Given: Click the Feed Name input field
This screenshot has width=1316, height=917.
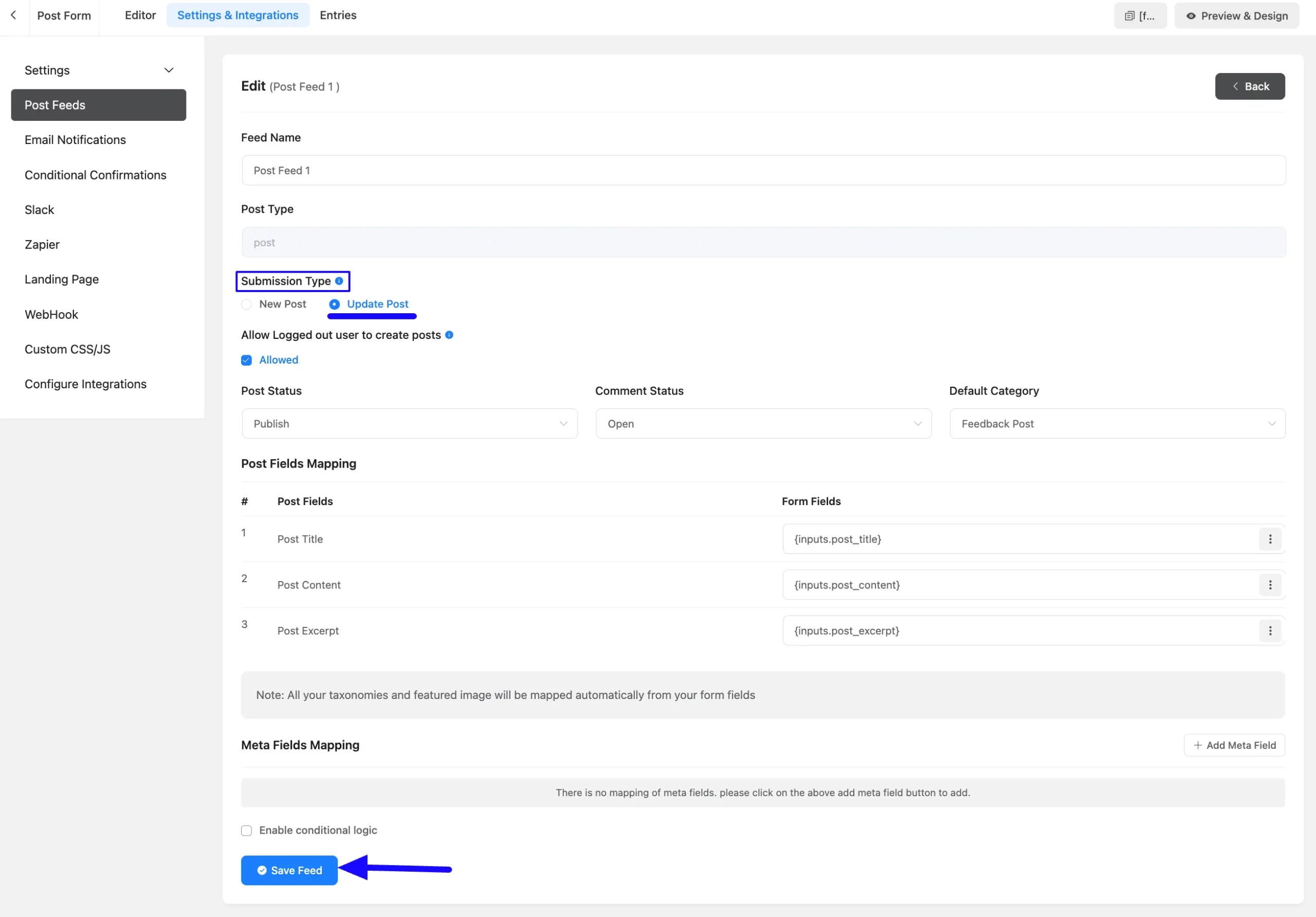Looking at the screenshot, I should click(763, 170).
